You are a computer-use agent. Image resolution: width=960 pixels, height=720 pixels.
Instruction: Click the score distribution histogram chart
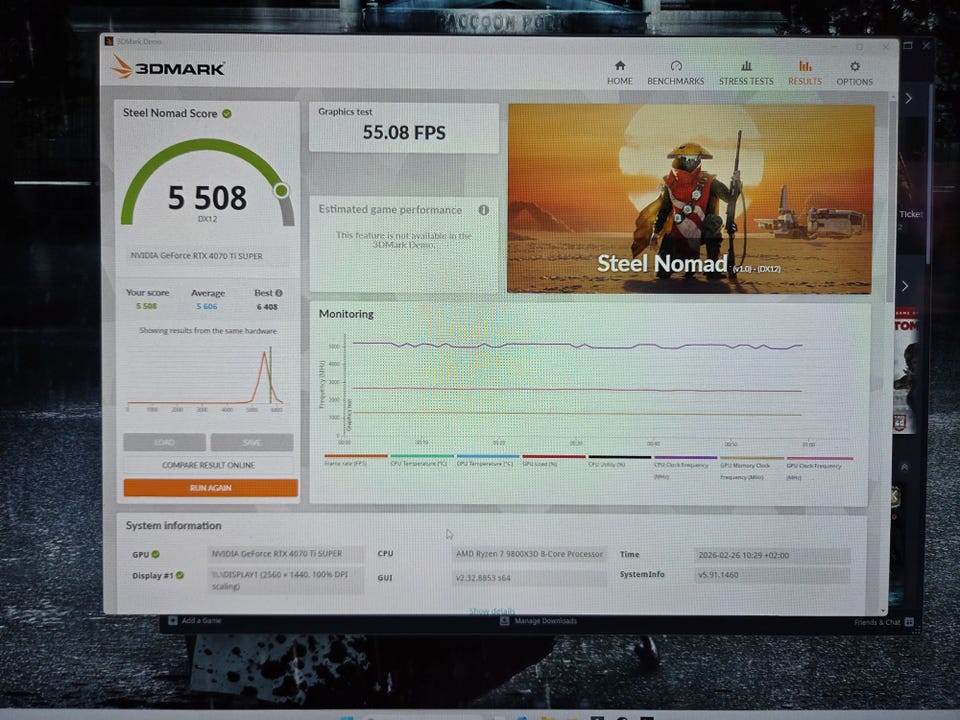click(x=205, y=378)
